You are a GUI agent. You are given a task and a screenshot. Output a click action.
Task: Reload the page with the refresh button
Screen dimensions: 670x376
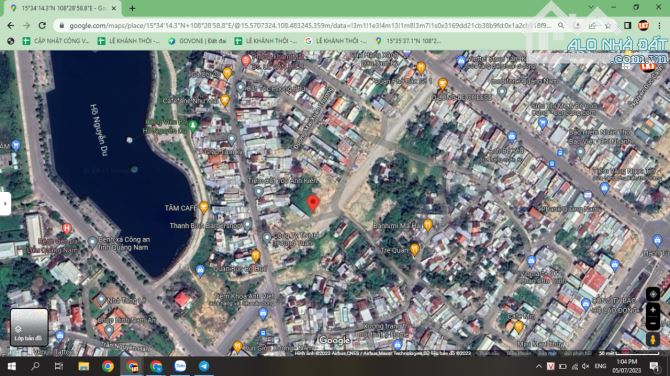[x=42, y=26]
